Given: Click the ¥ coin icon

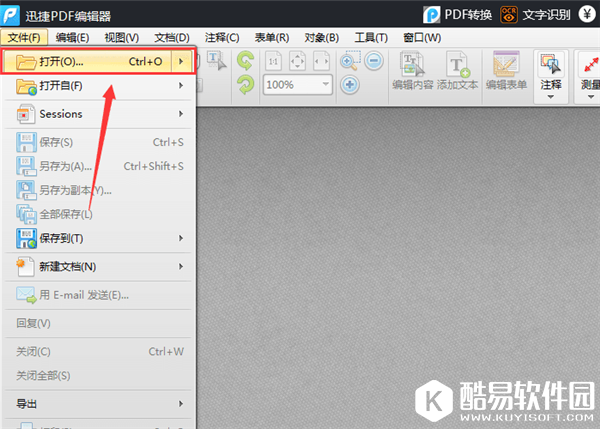Looking at the screenshot, I should click(x=587, y=14).
